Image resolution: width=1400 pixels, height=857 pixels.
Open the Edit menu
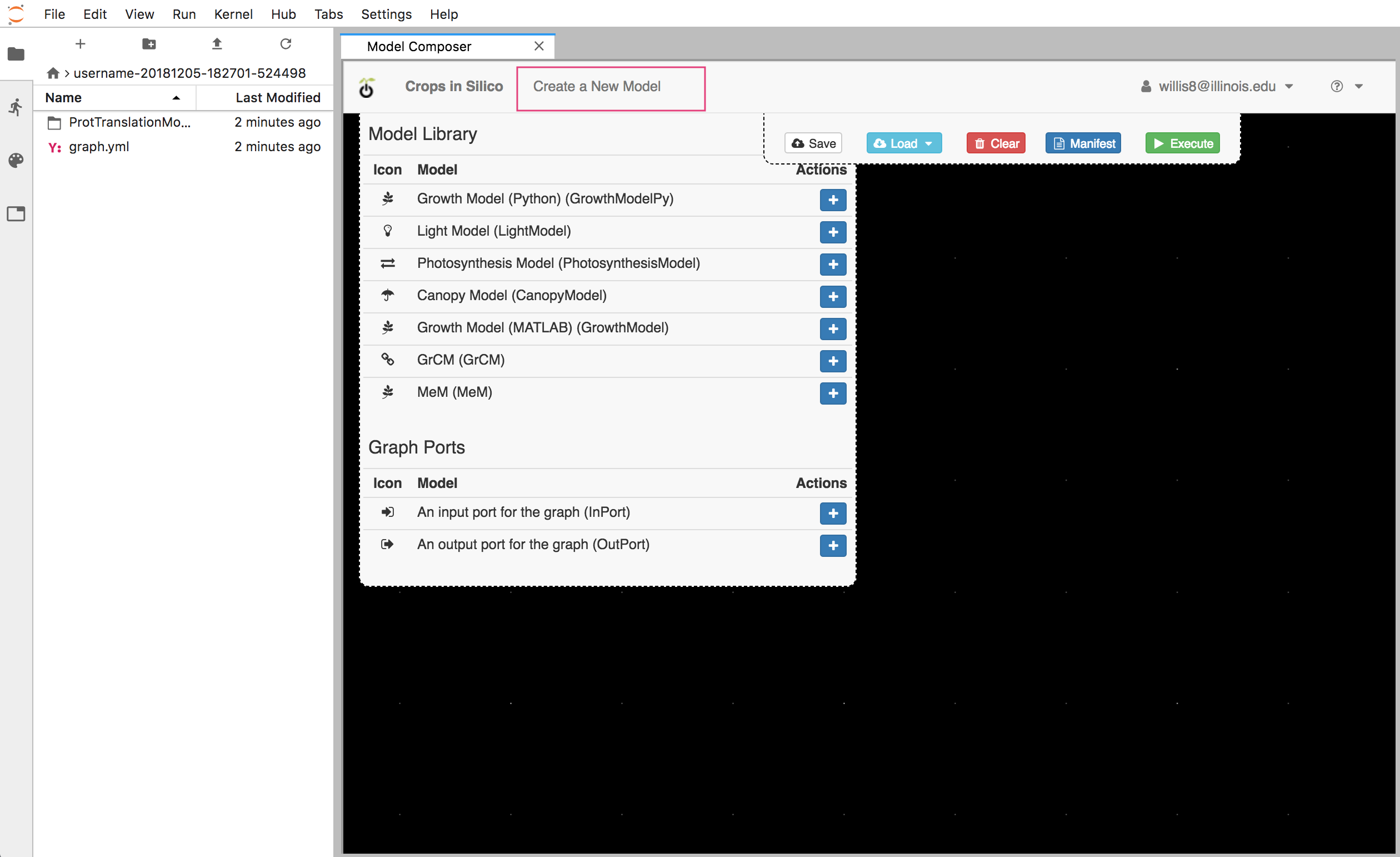click(x=95, y=14)
